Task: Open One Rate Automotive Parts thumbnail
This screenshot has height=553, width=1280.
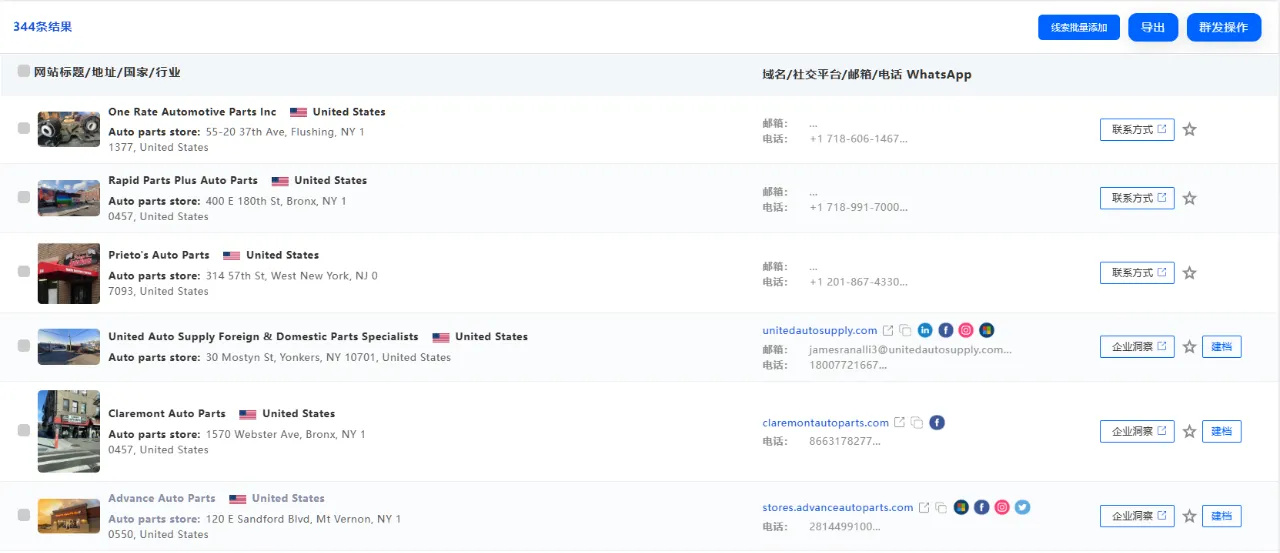Action: [x=69, y=129]
